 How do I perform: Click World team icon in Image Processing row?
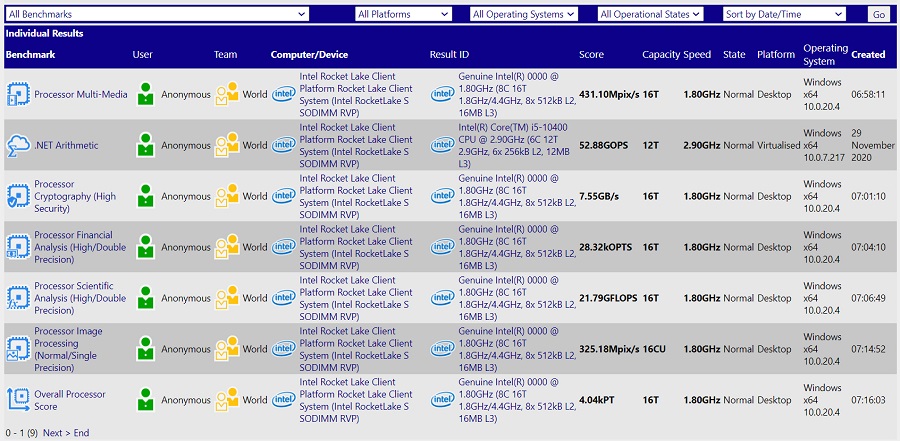tap(227, 349)
